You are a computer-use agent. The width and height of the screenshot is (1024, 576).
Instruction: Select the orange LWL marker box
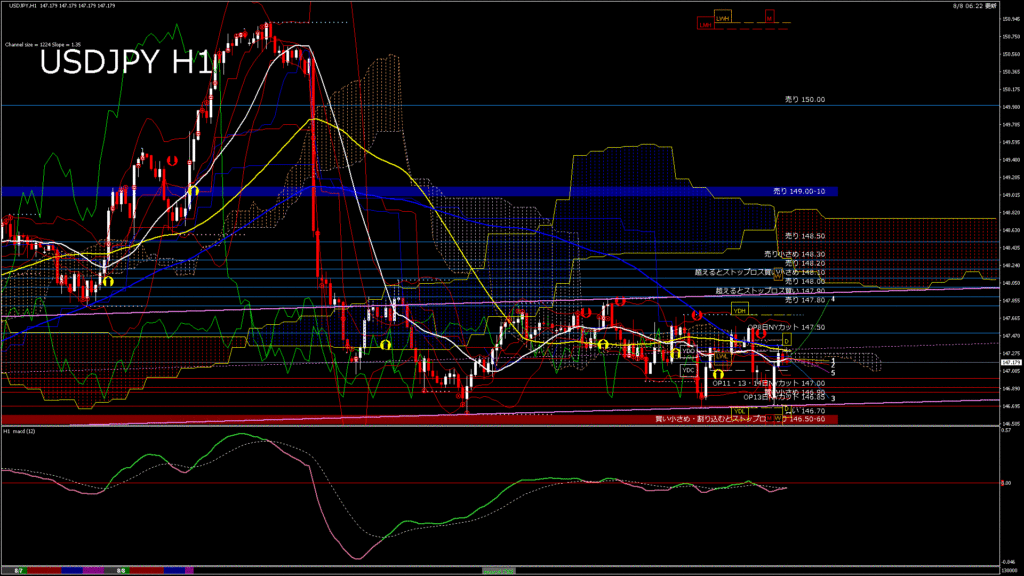coord(720,356)
